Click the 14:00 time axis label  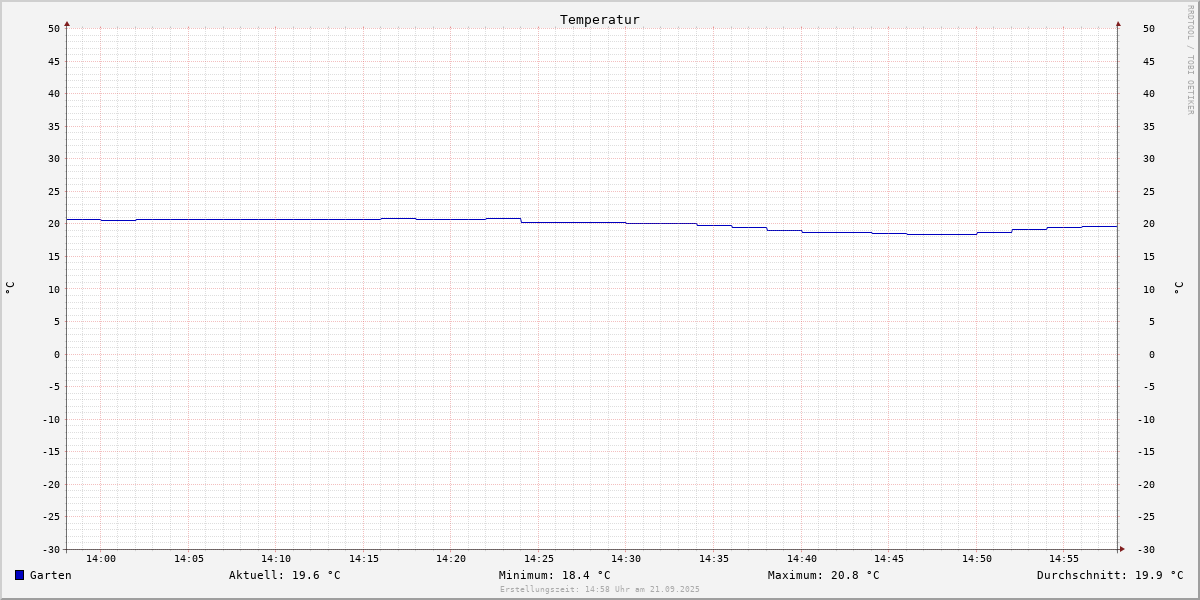coord(101,558)
